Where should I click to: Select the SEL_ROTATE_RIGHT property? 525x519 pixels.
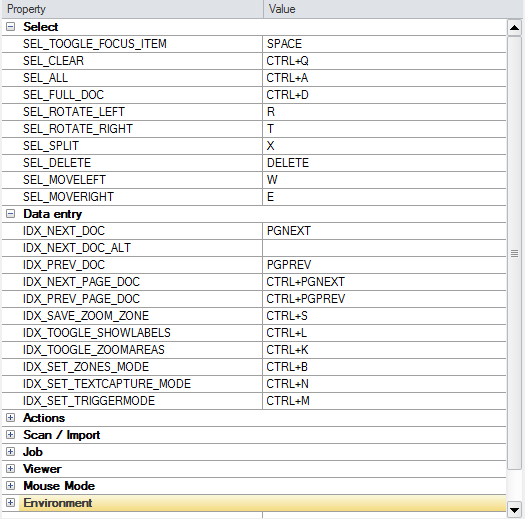(132, 129)
